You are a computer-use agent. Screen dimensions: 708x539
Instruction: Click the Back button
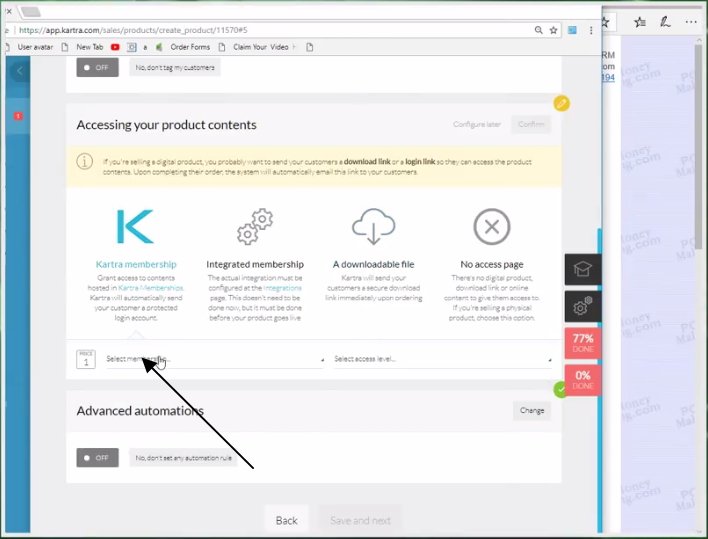[286, 520]
